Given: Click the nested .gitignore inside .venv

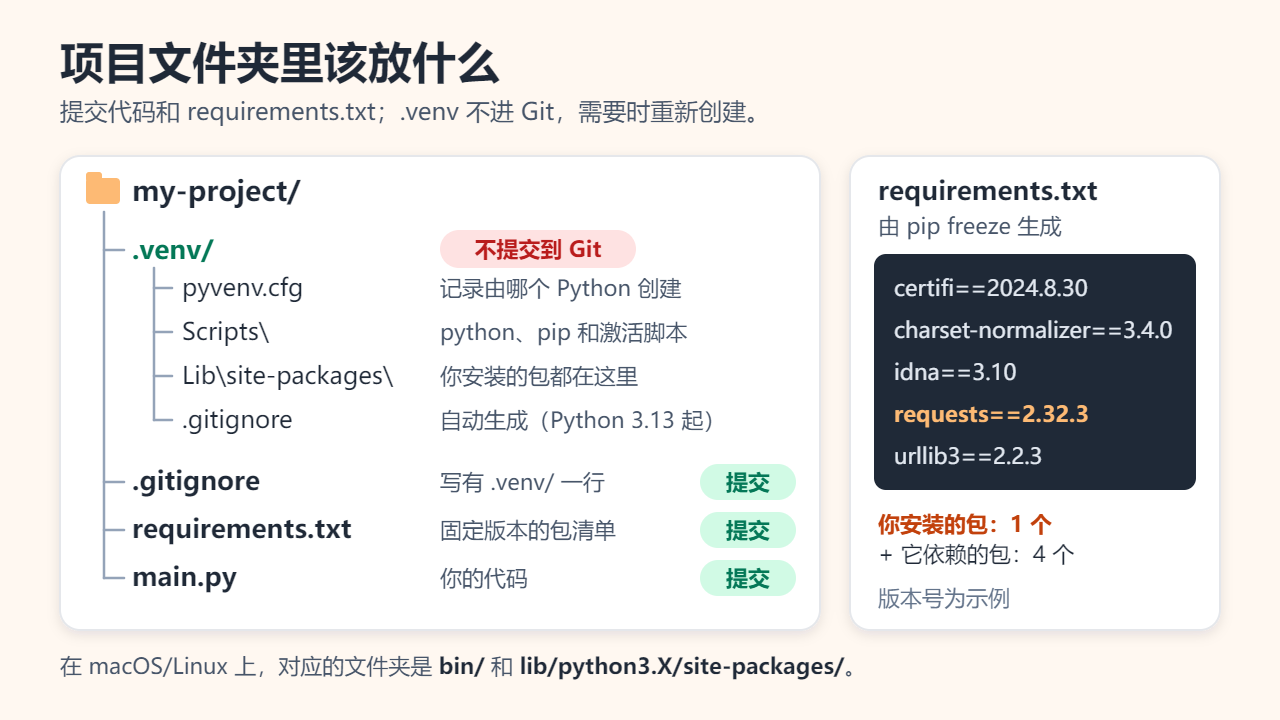Looking at the screenshot, I should 237,420.
